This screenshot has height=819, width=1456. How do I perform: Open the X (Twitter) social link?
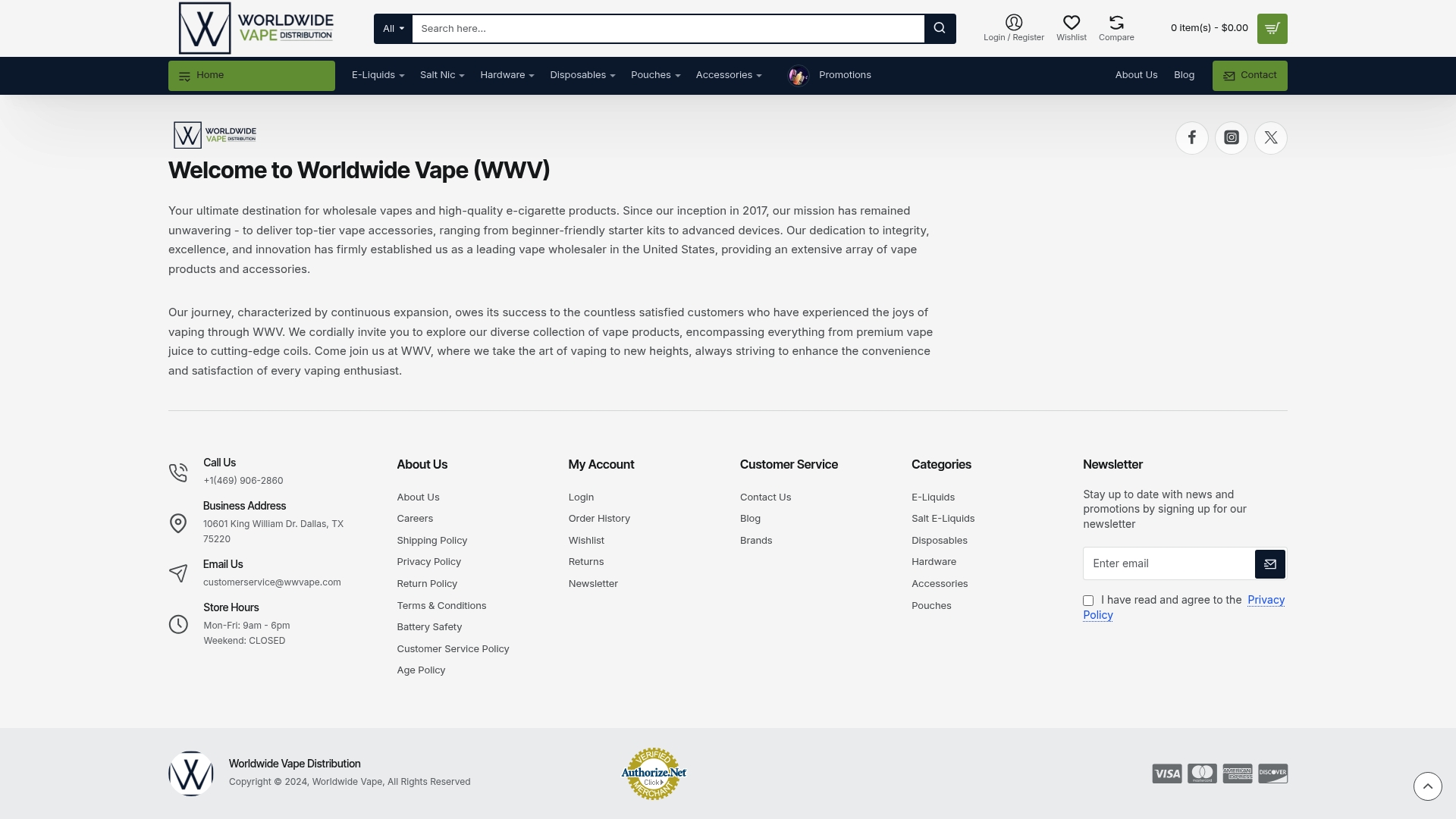1271,138
